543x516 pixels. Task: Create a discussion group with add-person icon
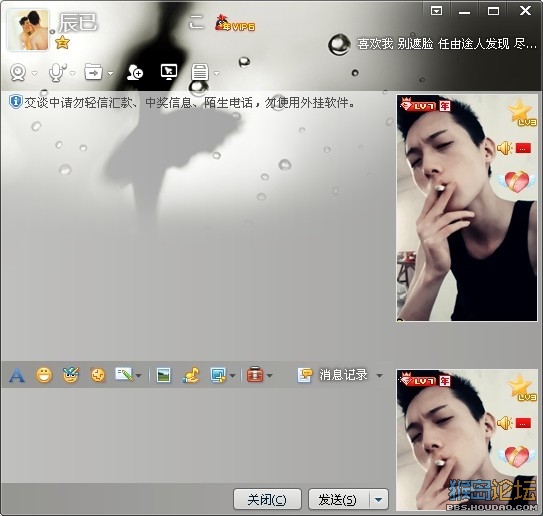pyautogui.click(x=135, y=72)
